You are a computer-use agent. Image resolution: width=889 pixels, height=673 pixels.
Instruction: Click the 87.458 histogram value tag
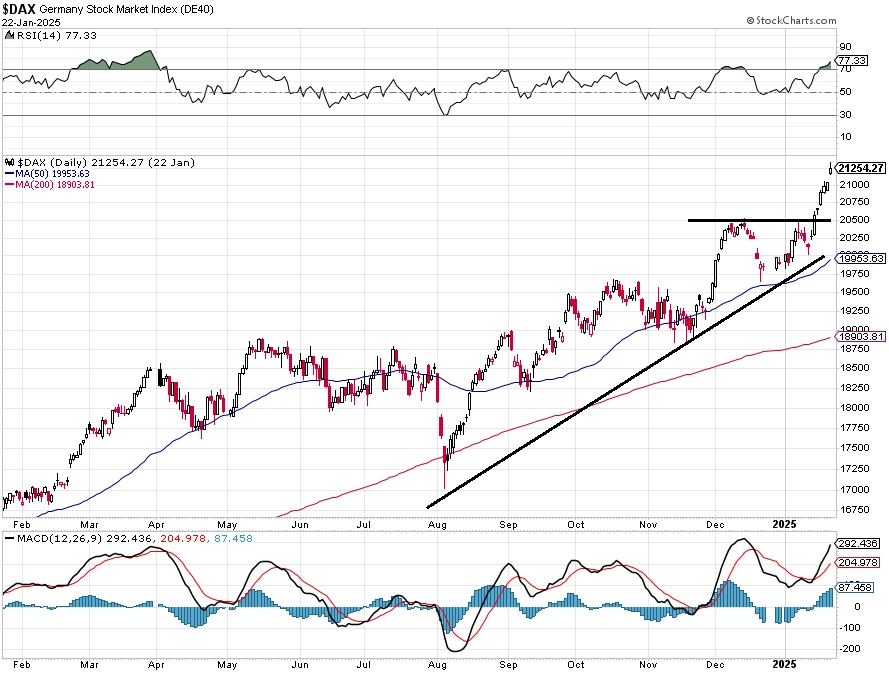(855, 587)
